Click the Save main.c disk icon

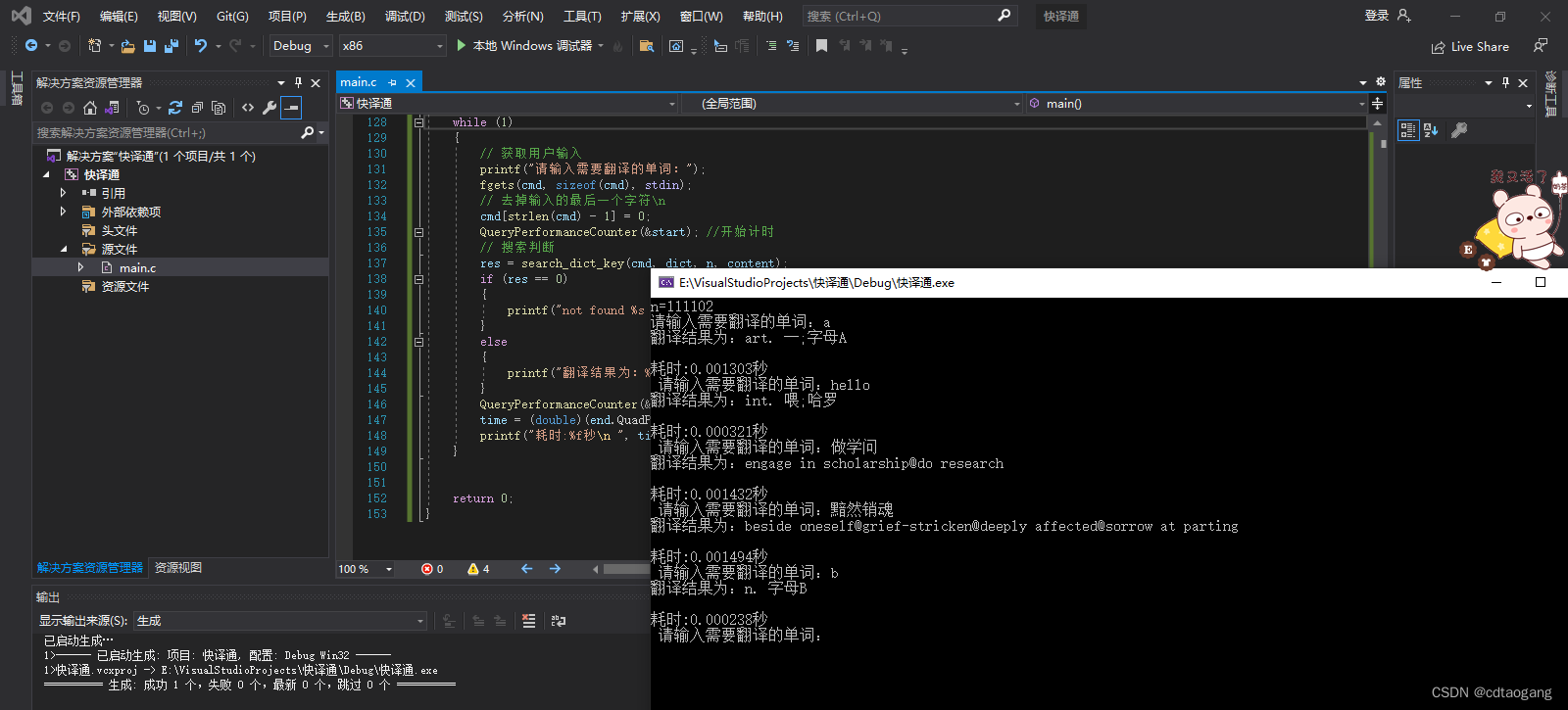[150, 46]
